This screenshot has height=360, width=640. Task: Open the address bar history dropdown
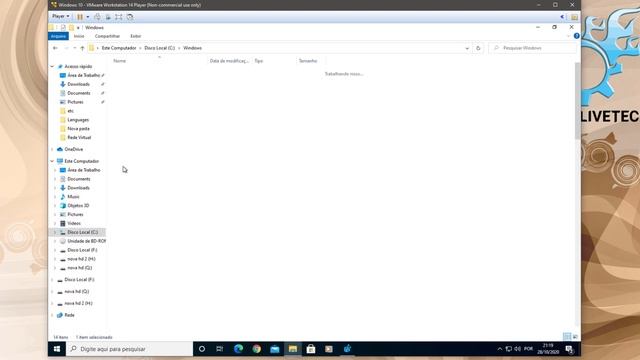point(467,48)
